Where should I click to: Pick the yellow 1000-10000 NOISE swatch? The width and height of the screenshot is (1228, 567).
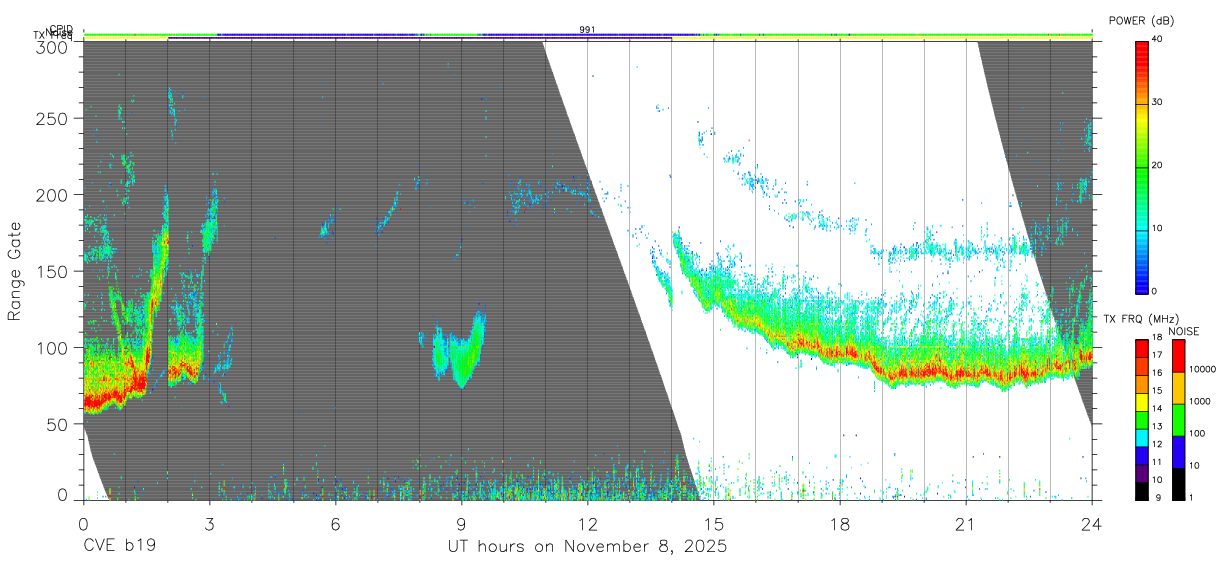1178,387
